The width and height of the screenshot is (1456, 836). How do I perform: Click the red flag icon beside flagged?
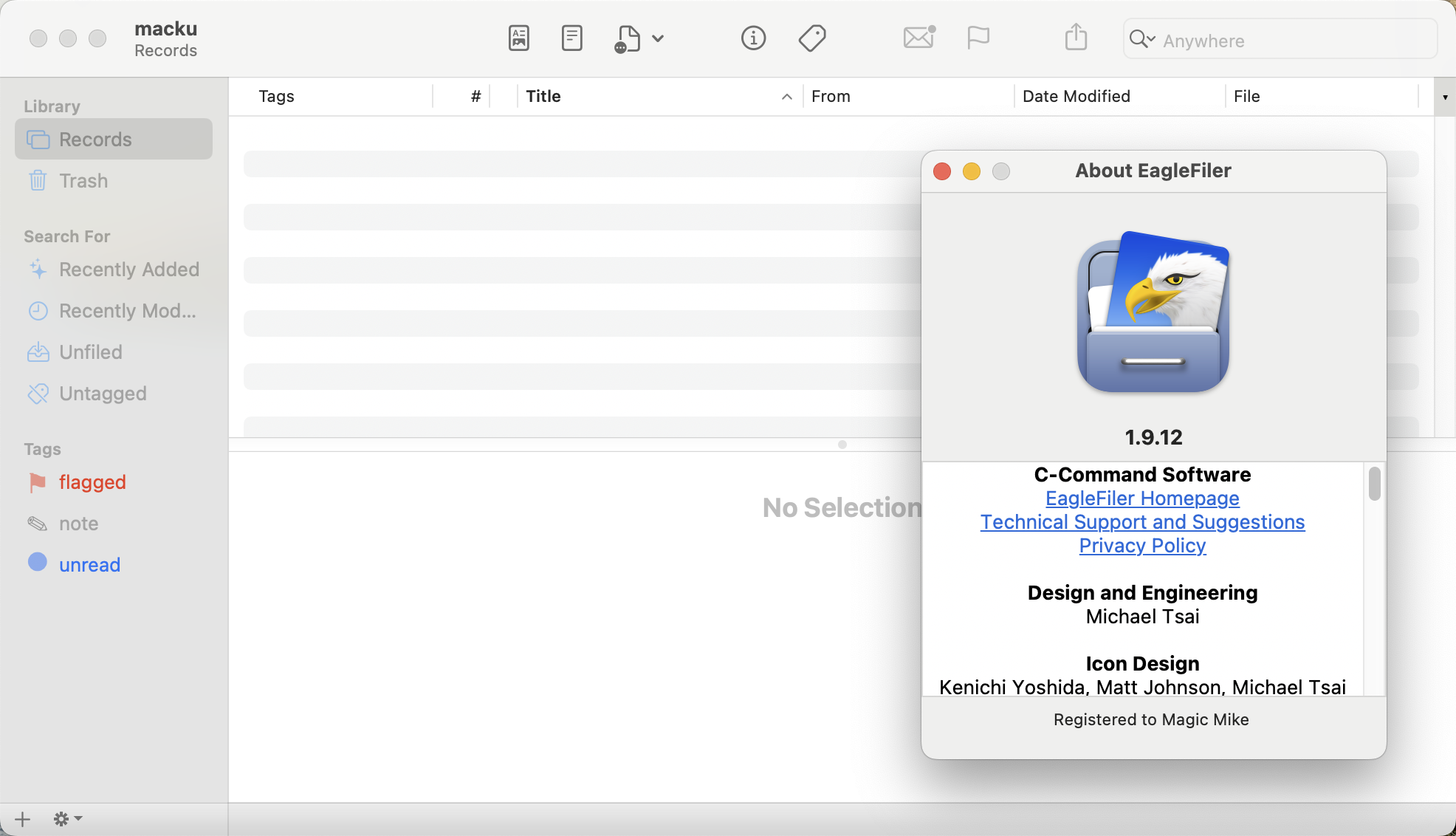point(38,482)
